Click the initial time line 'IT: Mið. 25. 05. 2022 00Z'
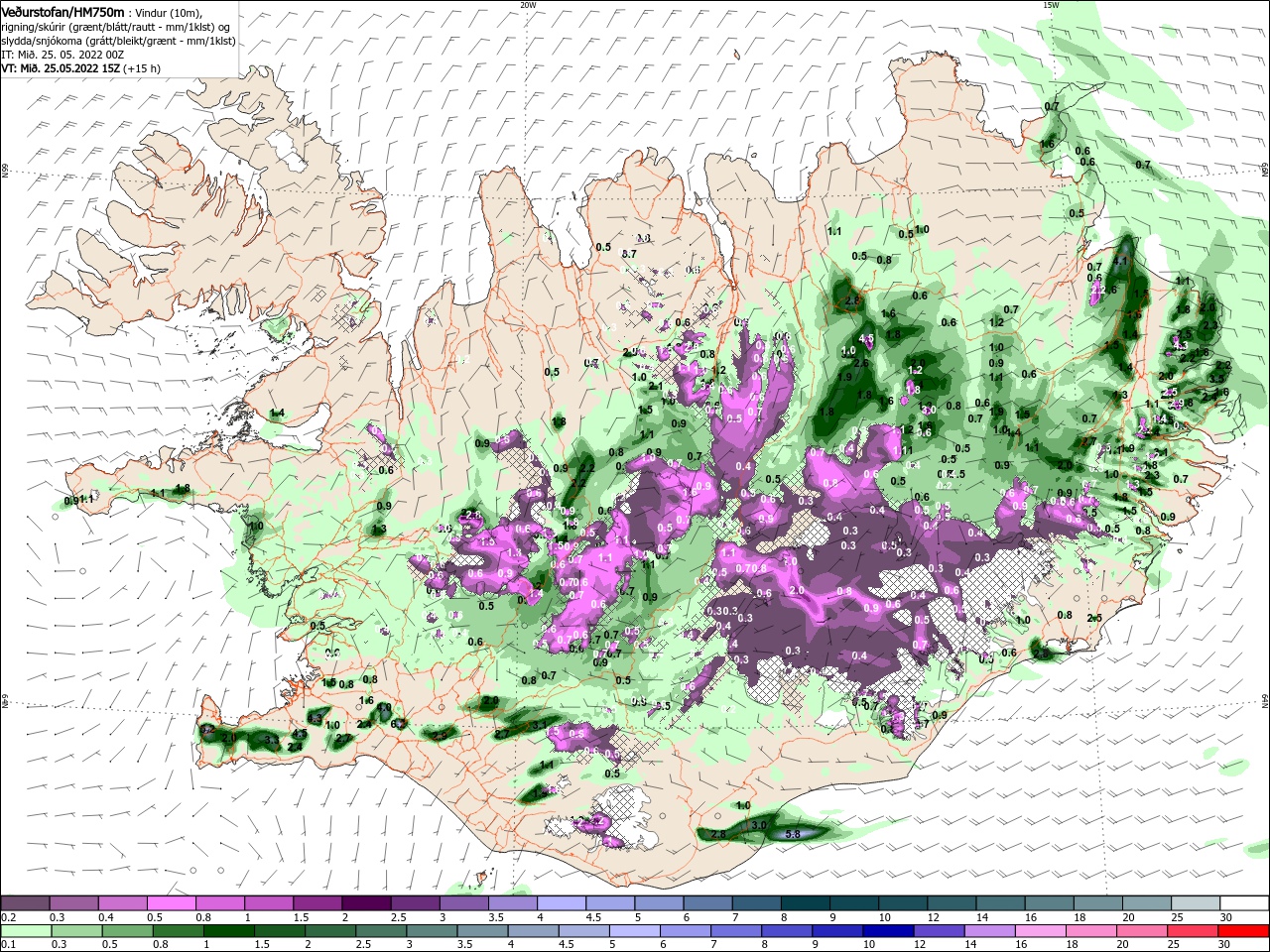Viewport: 1270px width, 952px height. (x=62, y=55)
